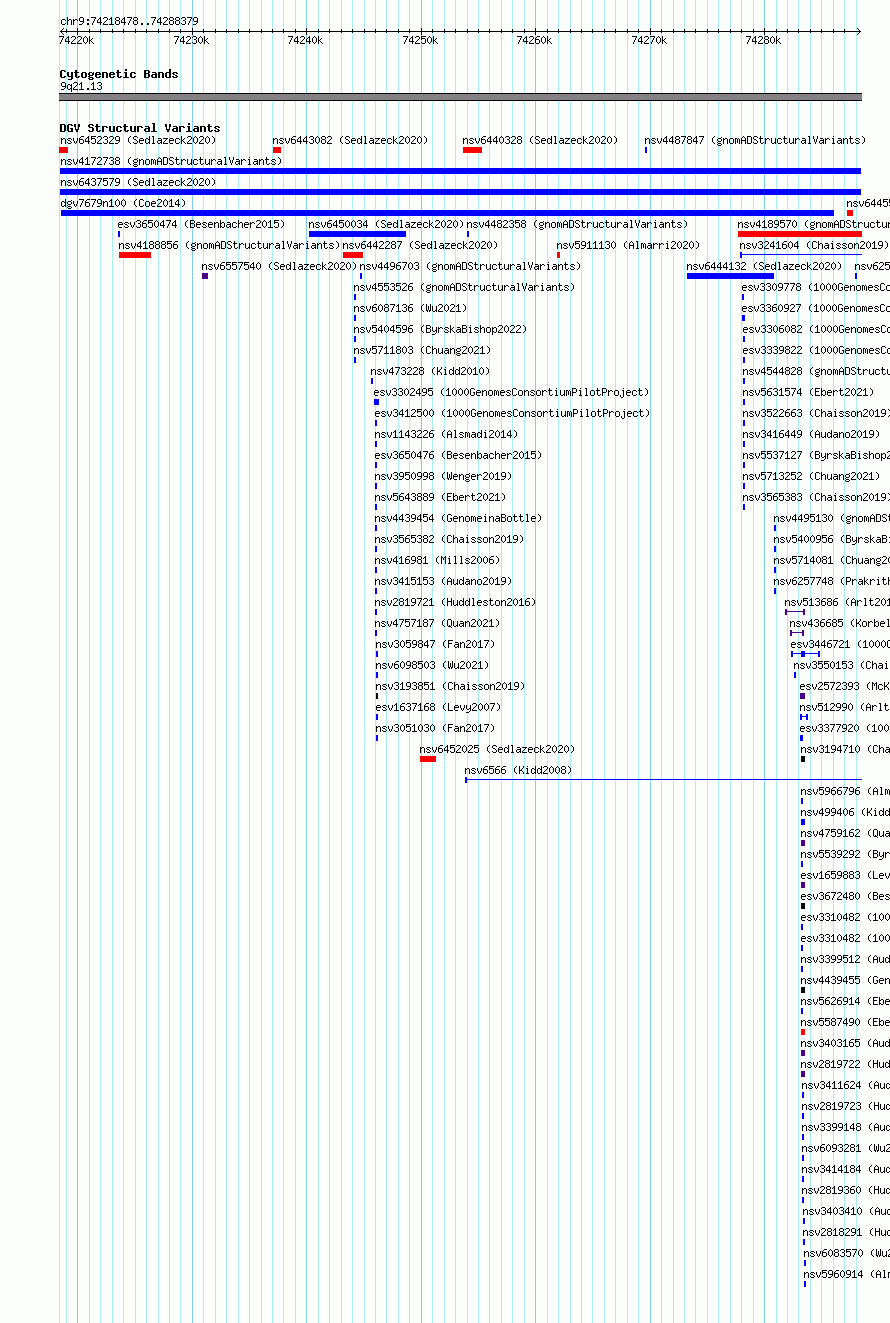Open the nsv3051030 (Fan2017) label

click(435, 728)
